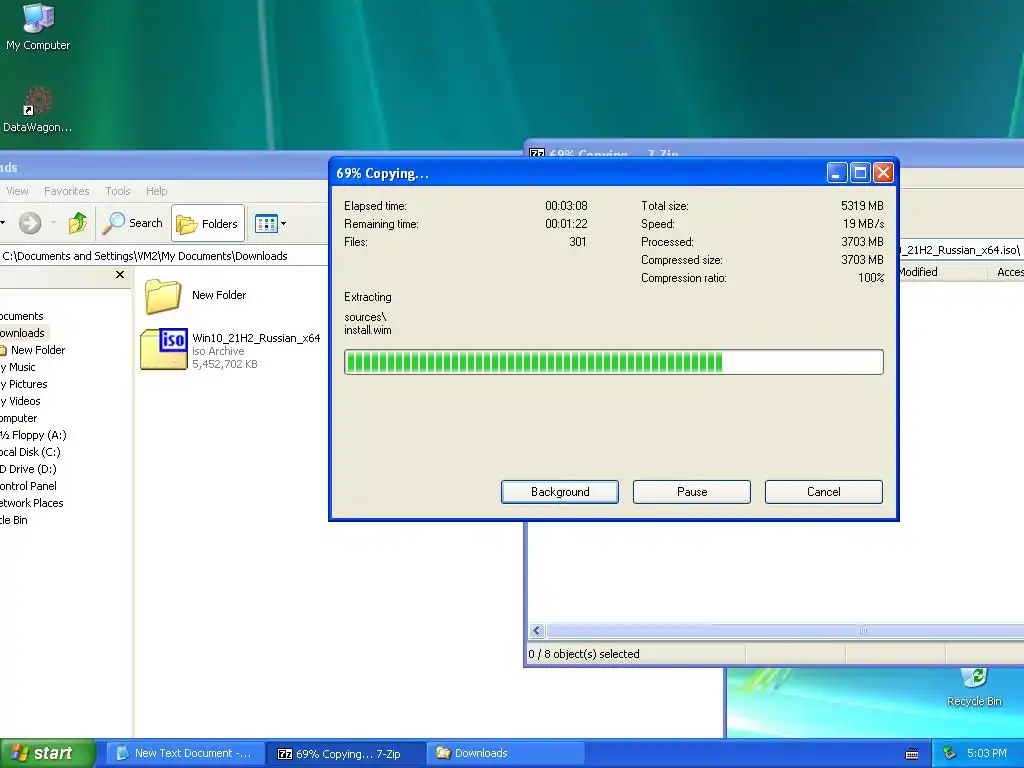
Task: Pause the 7-Zip extraction
Action: point(692,492)
